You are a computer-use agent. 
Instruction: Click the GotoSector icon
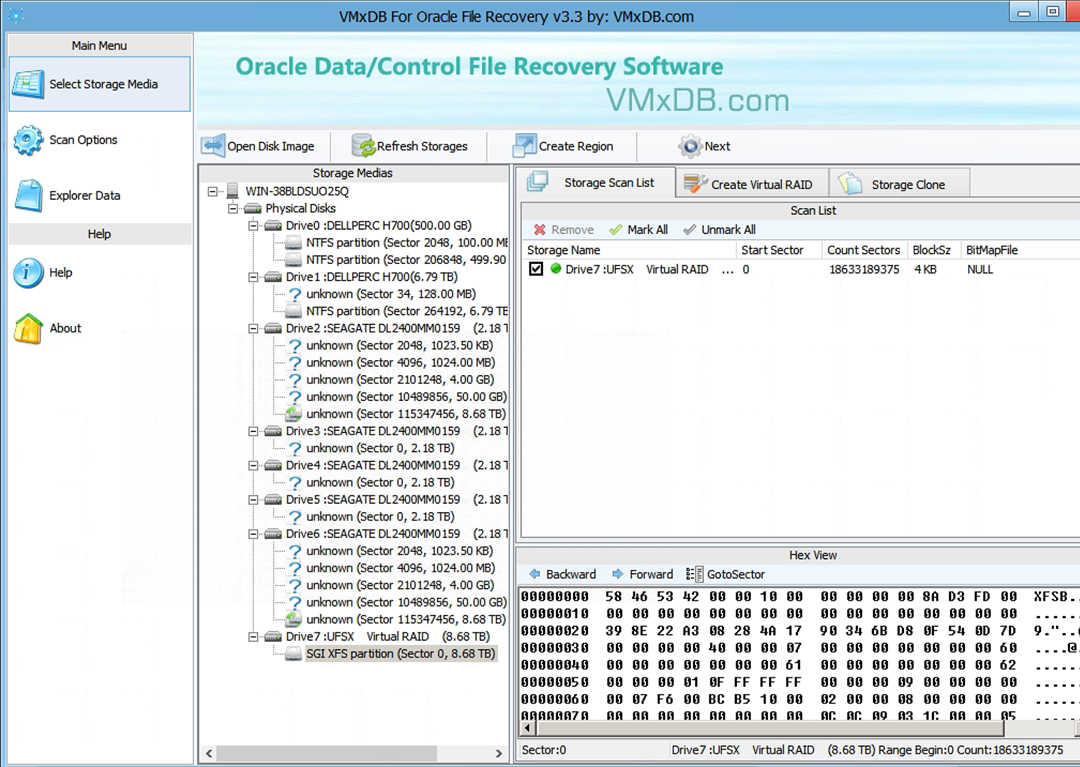(x=694, y=574)
